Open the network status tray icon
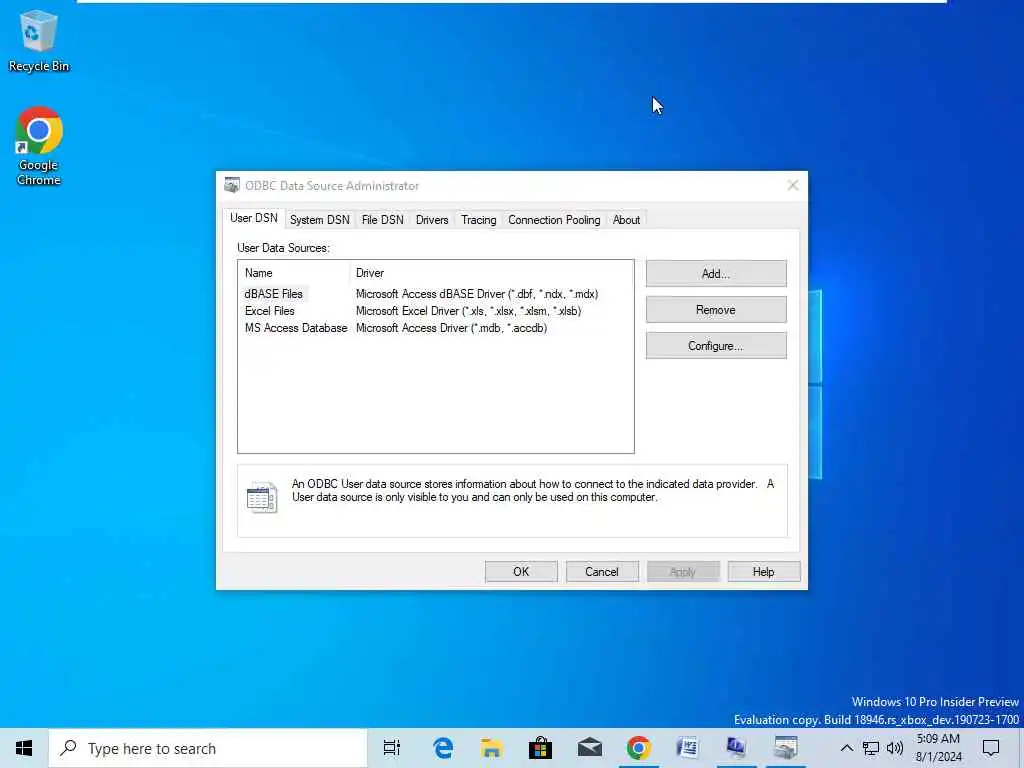 (x=871, y=748)
